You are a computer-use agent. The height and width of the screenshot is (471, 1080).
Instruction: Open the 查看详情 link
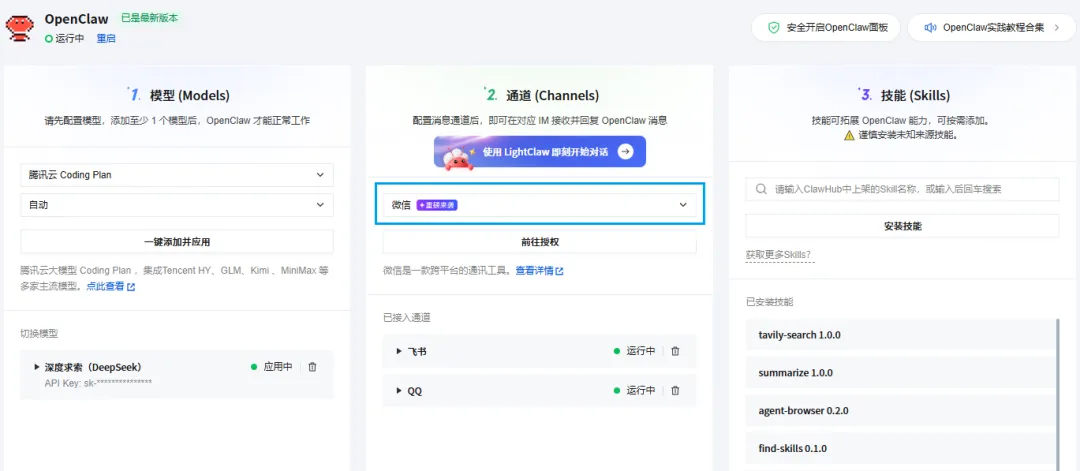[534, 271]
